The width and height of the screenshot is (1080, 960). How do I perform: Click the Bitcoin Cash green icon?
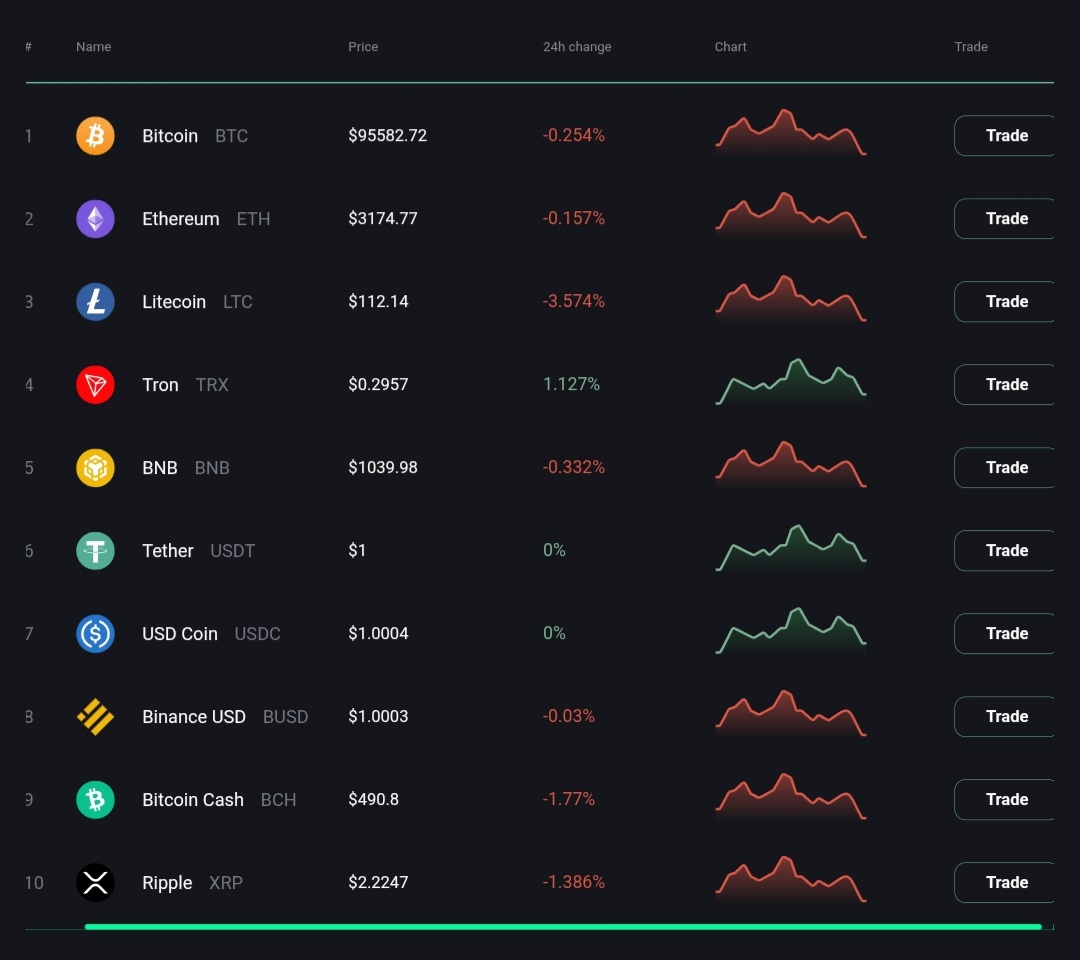tap(95, 800)
